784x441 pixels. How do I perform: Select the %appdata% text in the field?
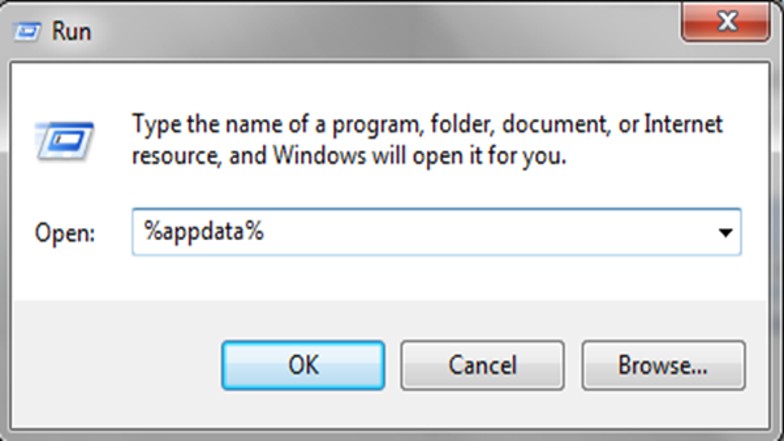204,232
